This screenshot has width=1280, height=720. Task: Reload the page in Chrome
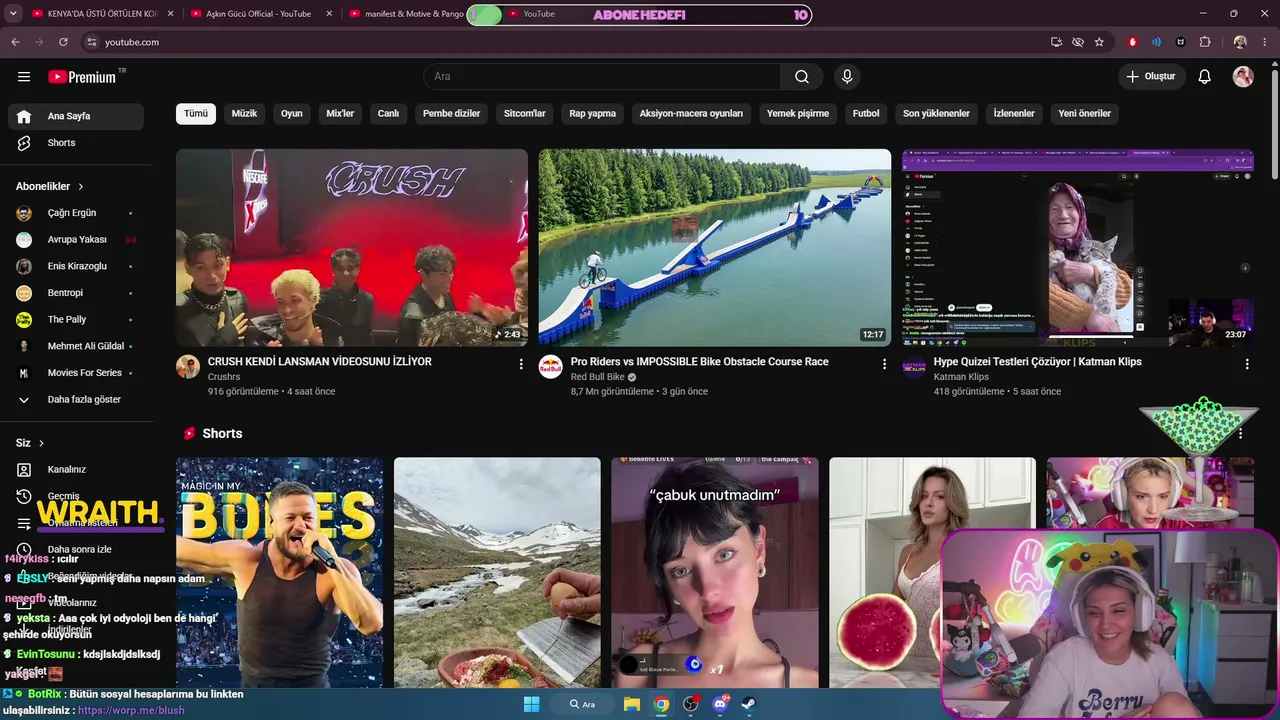pyautogui.click(x=63, y=42)
